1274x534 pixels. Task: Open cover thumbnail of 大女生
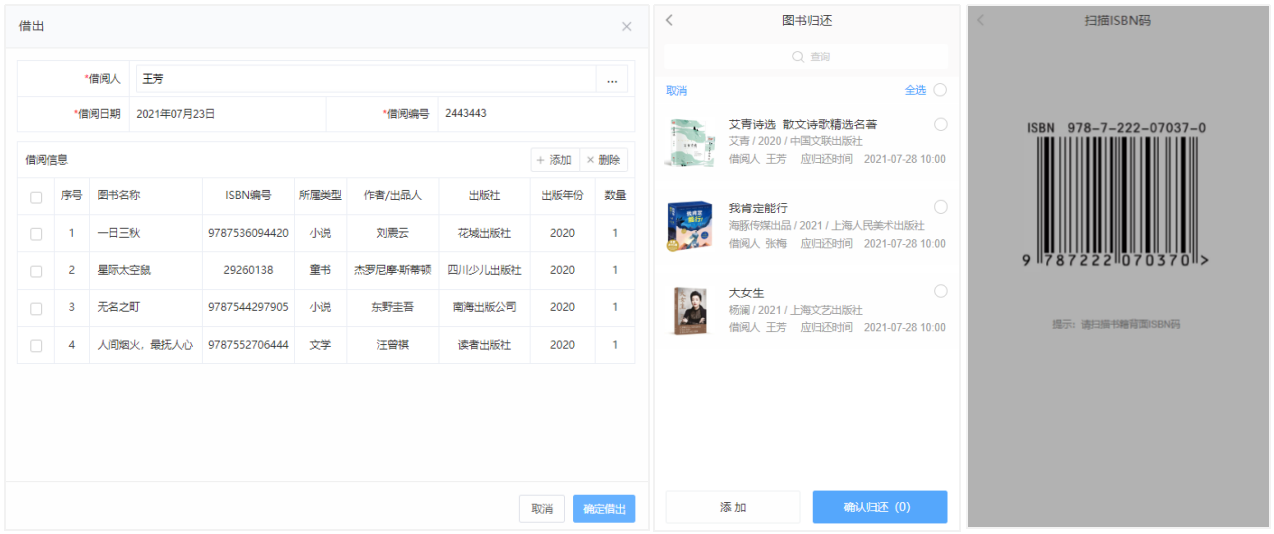tap(691, 309)
